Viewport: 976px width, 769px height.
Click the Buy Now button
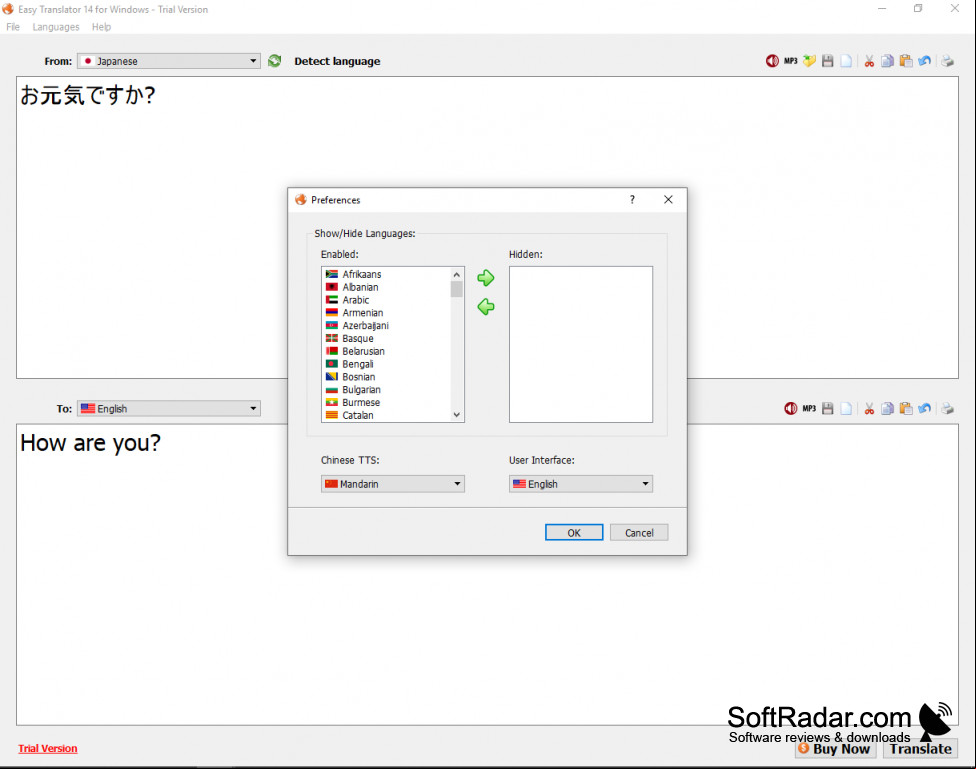(835, 748)
